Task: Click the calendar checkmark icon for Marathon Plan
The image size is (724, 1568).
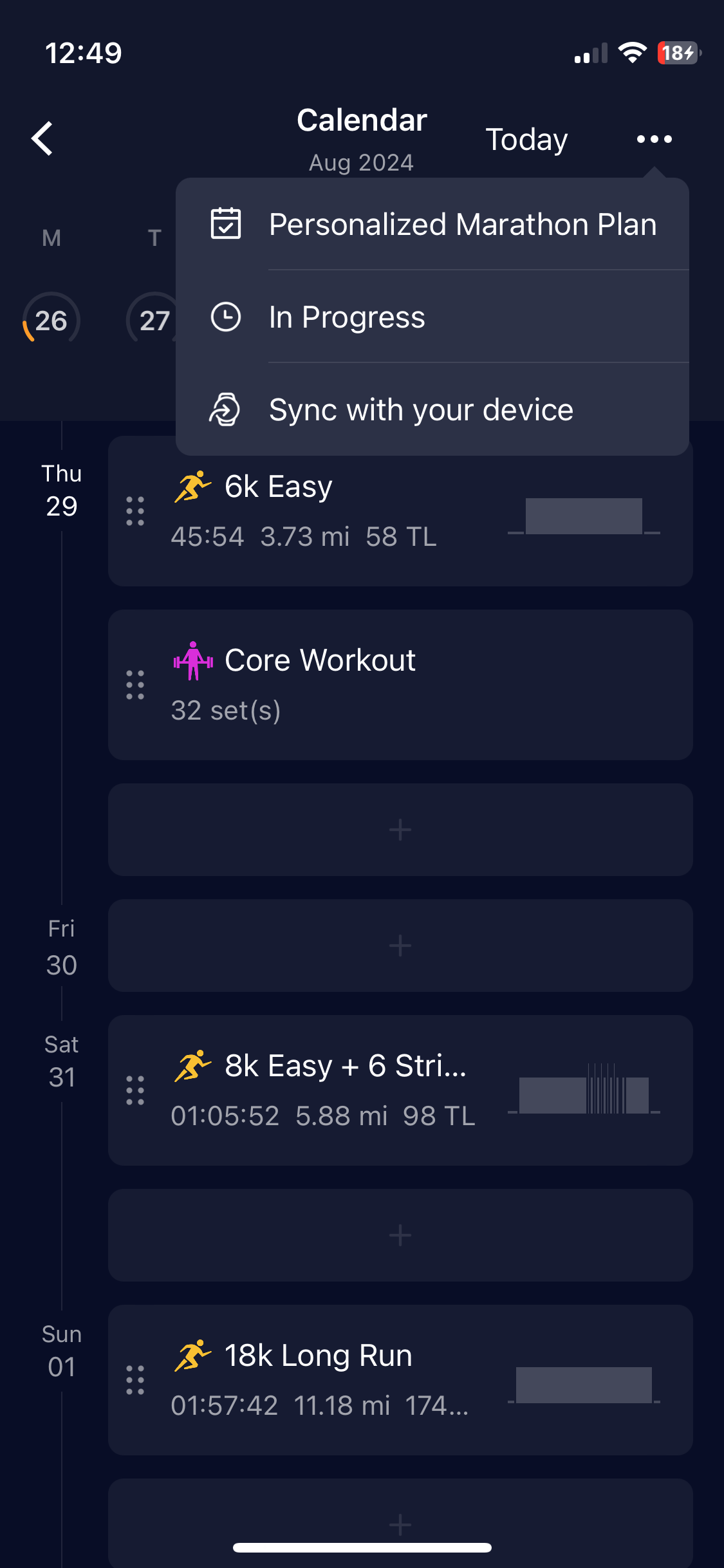Action: (226, 224)
